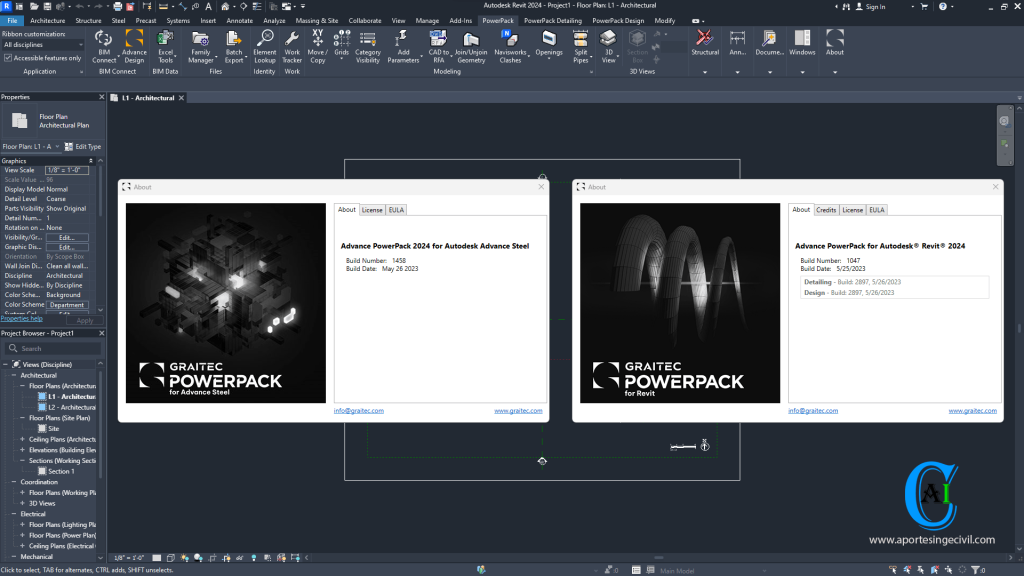Toggle the Accessible features only checkbox
The image size is (1024, 576).
(7, 56)
